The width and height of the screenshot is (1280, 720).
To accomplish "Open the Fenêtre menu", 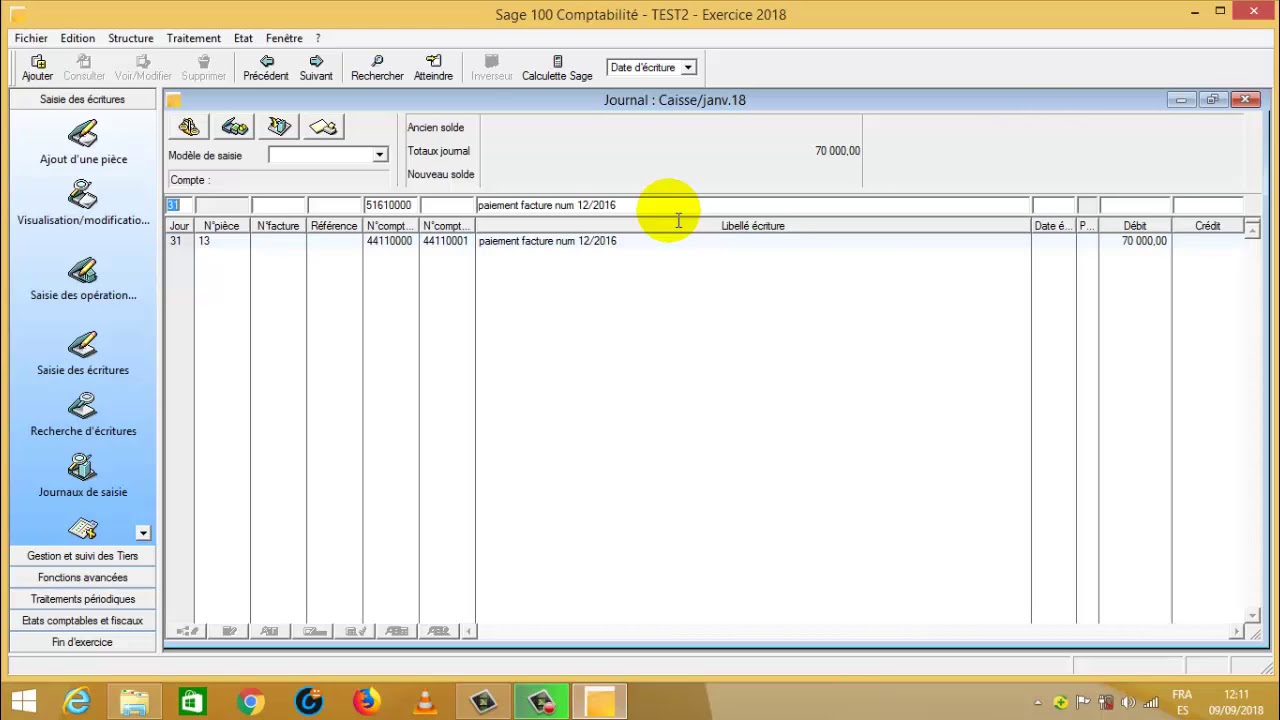I will pyautogui.click(x=284, y=38).
